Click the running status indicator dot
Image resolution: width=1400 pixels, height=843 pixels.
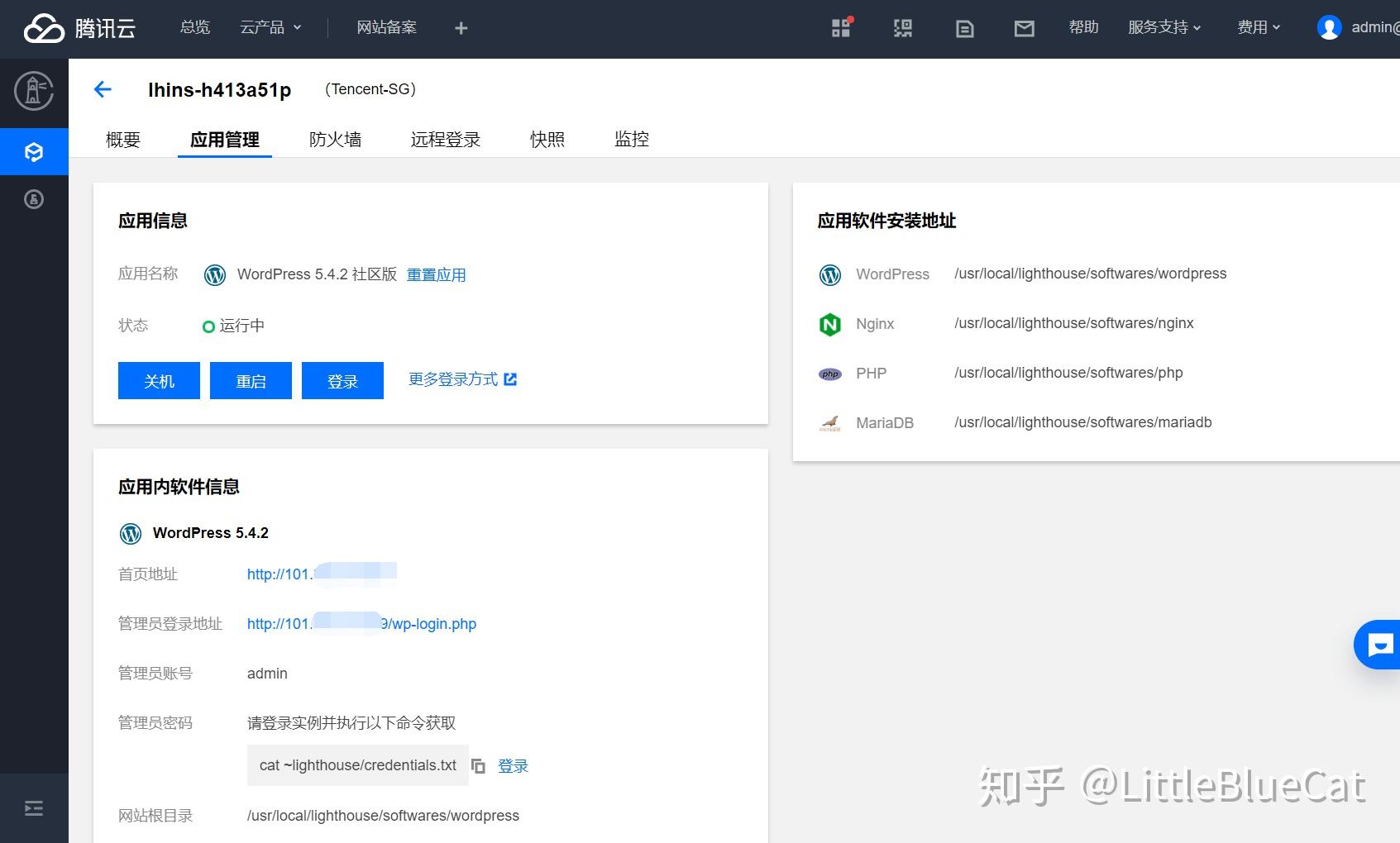point(208,326)
